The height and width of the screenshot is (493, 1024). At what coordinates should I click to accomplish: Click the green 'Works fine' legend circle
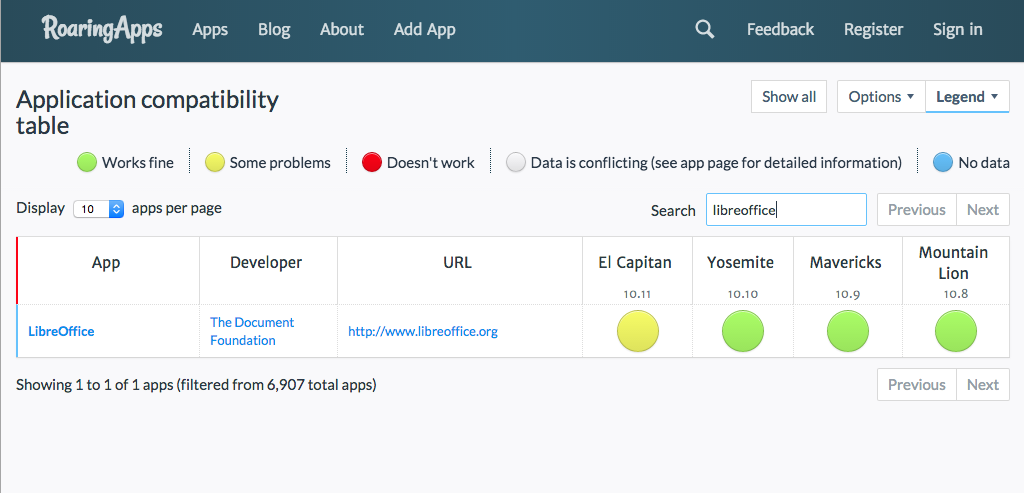click(x=87, y=163)
